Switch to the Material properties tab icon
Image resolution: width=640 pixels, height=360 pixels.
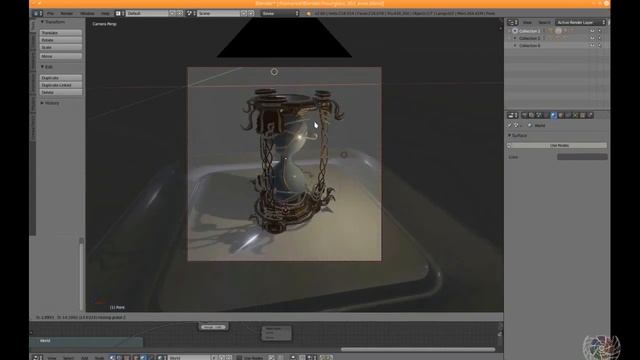(590, 116)
